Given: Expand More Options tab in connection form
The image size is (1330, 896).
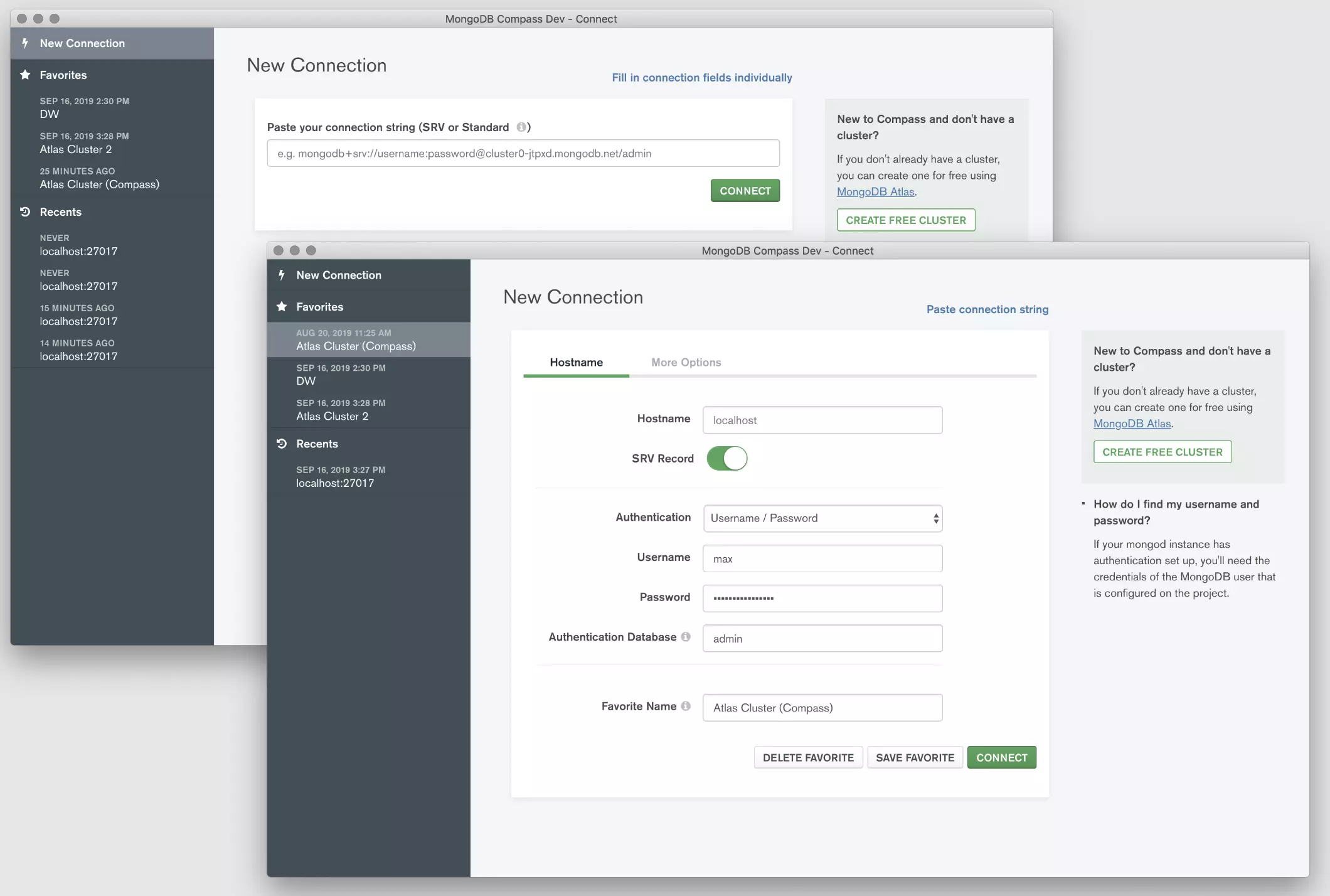Looking at the screenshot, I should pos(686,362).
